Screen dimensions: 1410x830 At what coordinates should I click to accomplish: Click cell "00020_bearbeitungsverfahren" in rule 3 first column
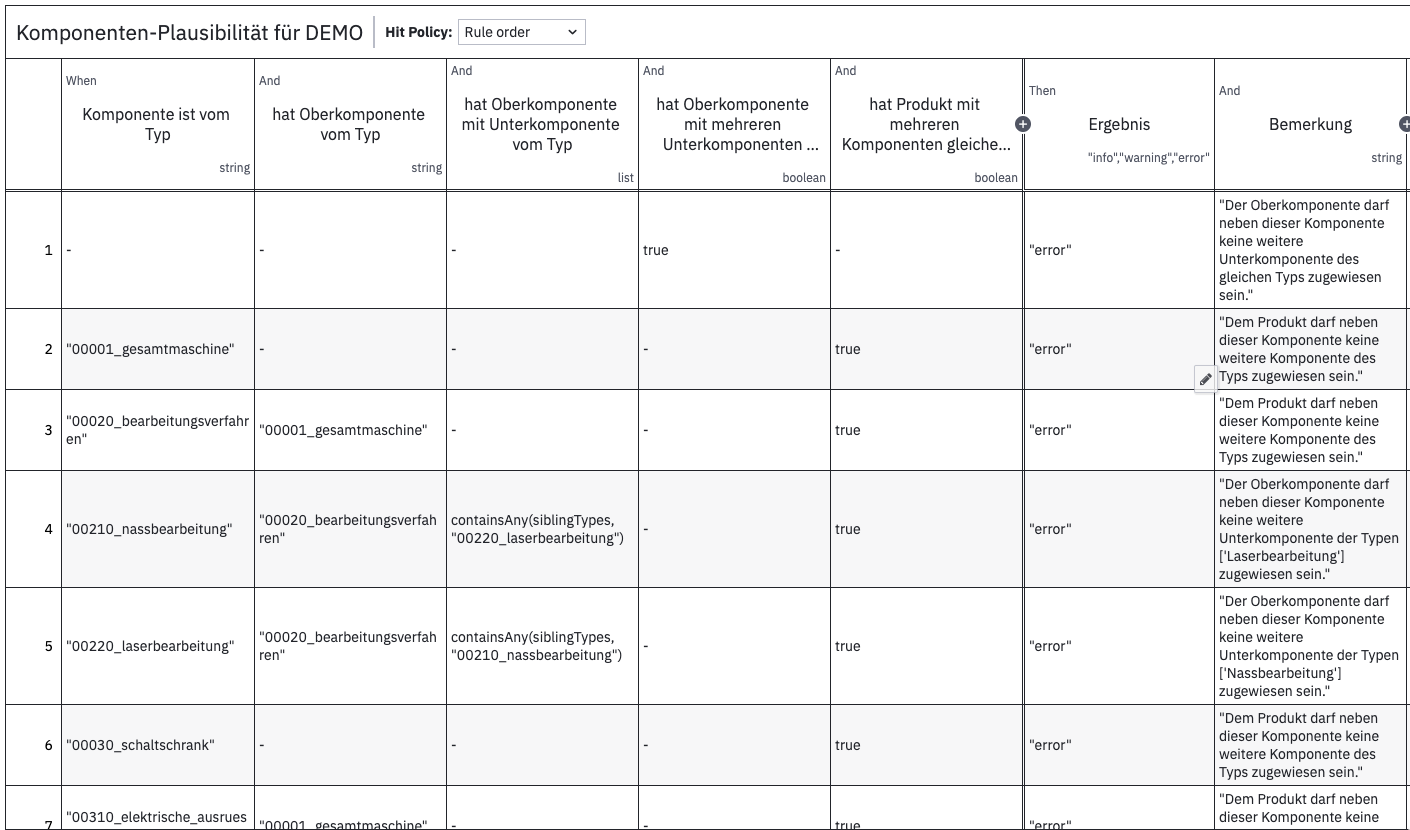click(x=158, y=430)
